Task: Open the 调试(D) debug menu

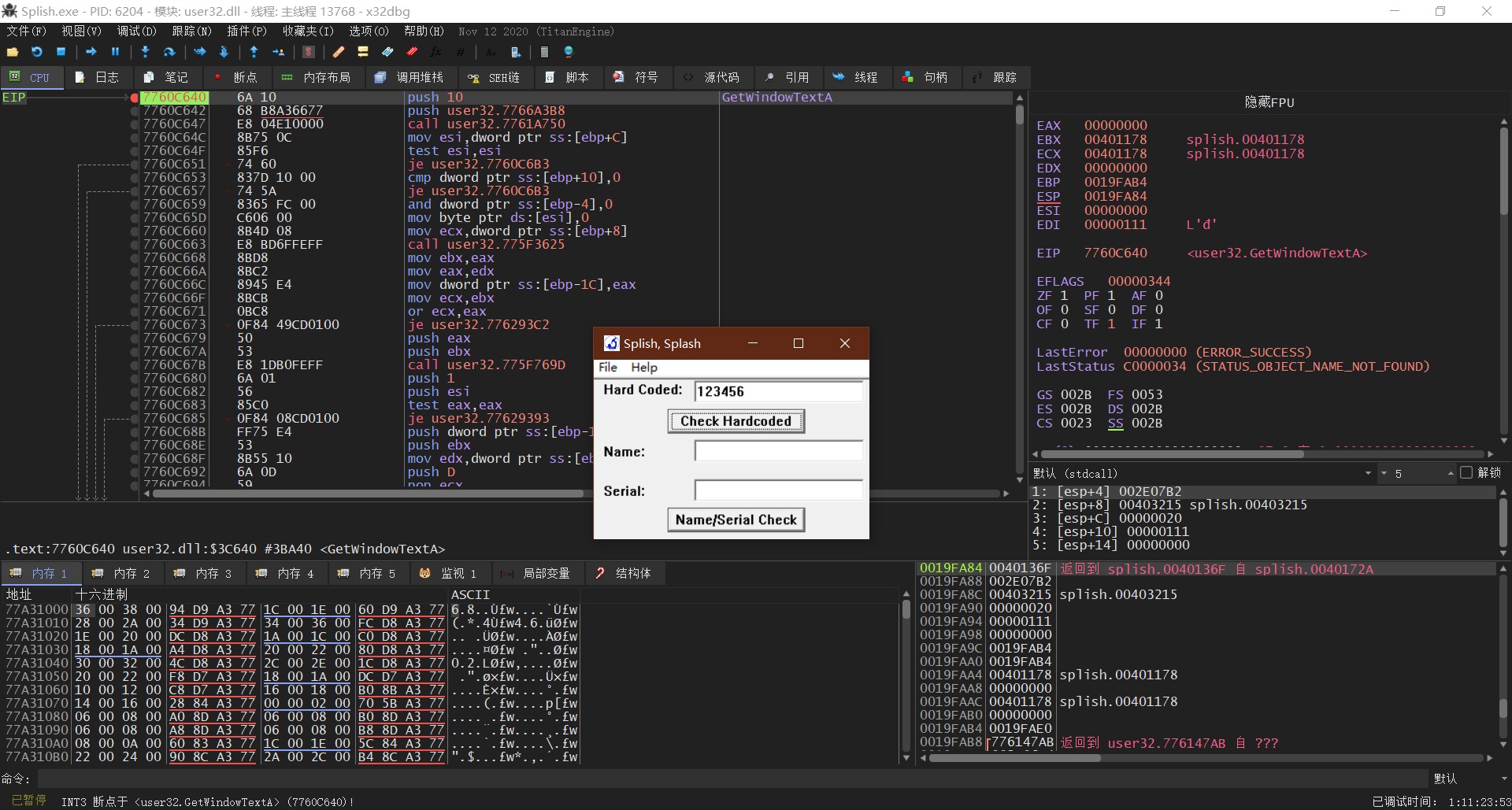Action: tap(136, 31)
